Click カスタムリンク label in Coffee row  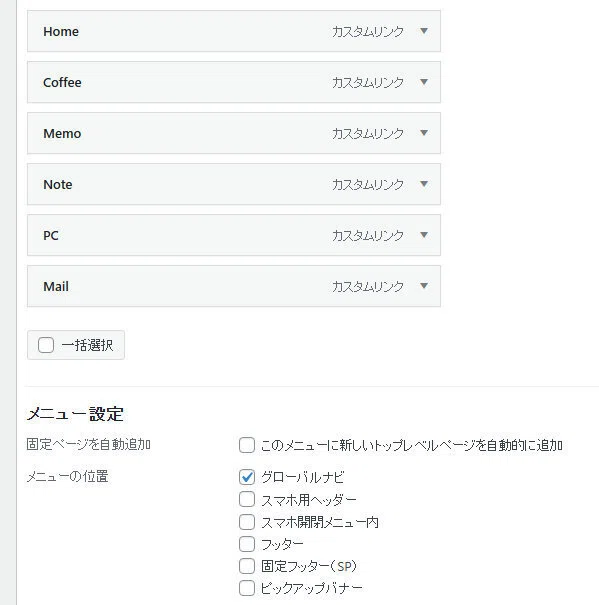tap(368, 82)
